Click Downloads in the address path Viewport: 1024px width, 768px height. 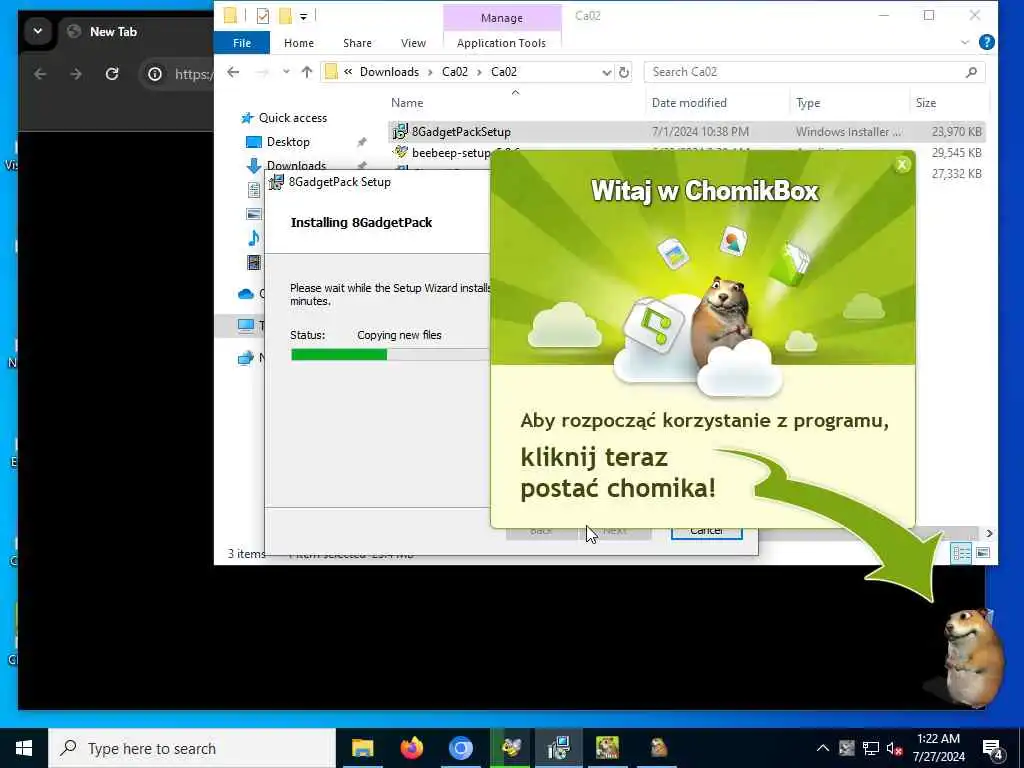[389, 72]
